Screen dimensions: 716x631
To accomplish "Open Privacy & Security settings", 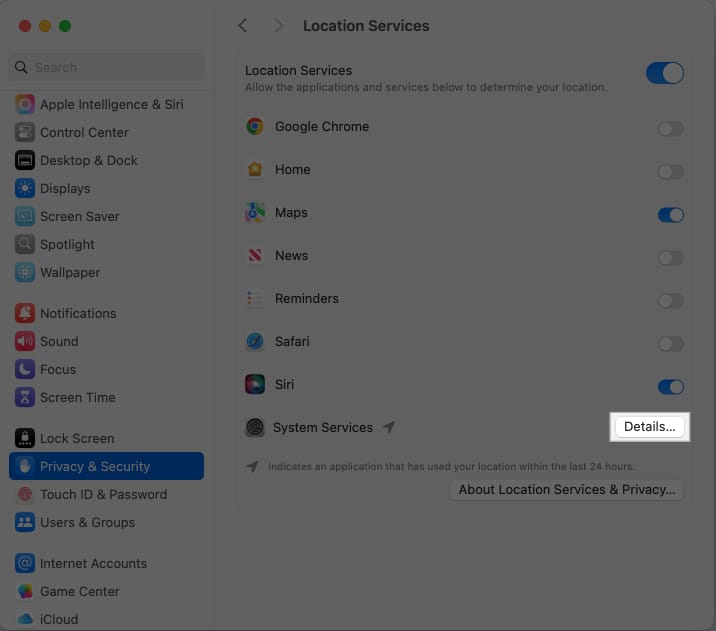I will 106,466.
